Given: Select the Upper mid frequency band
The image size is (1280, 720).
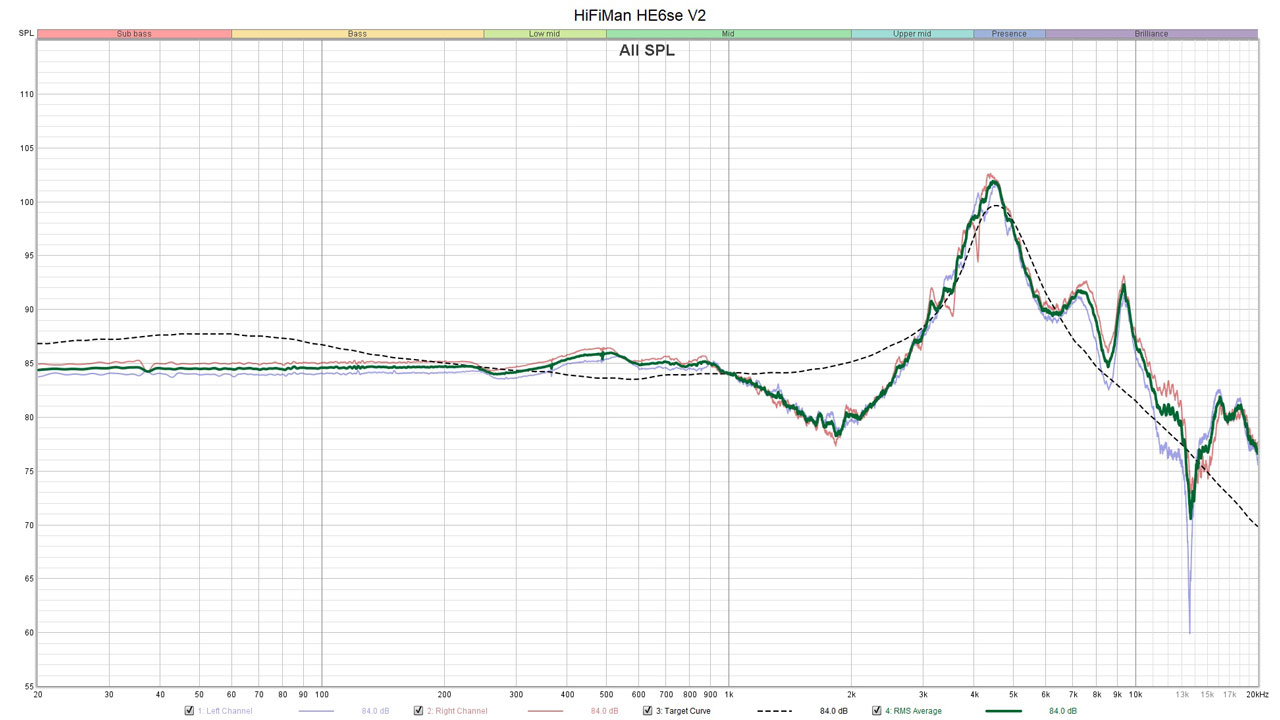Looking at the screenshot, I should point(912,34).
